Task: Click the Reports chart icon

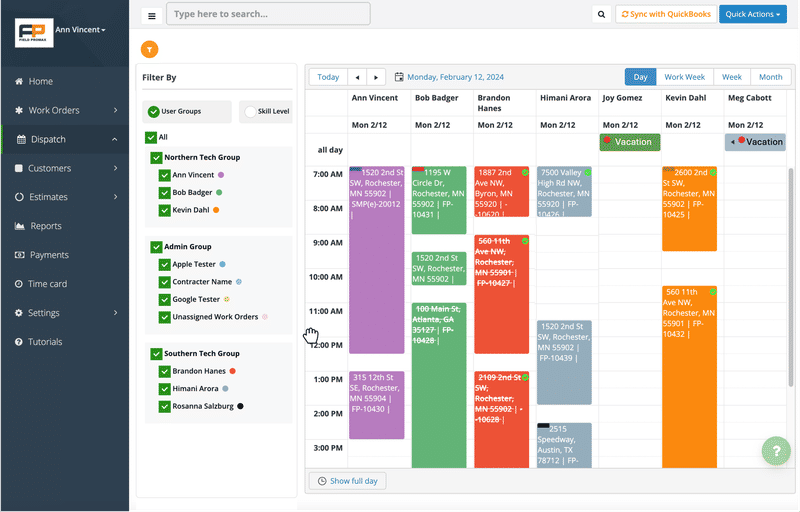Action: [x=19, y=226]
